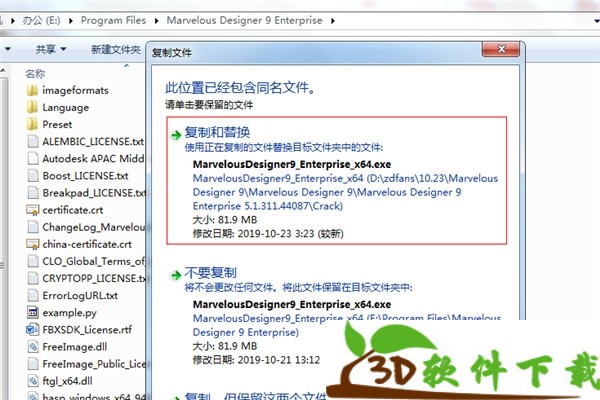
Task: Select the Boost_LICENSE.txt file icon
Action: tap(33, 176)
